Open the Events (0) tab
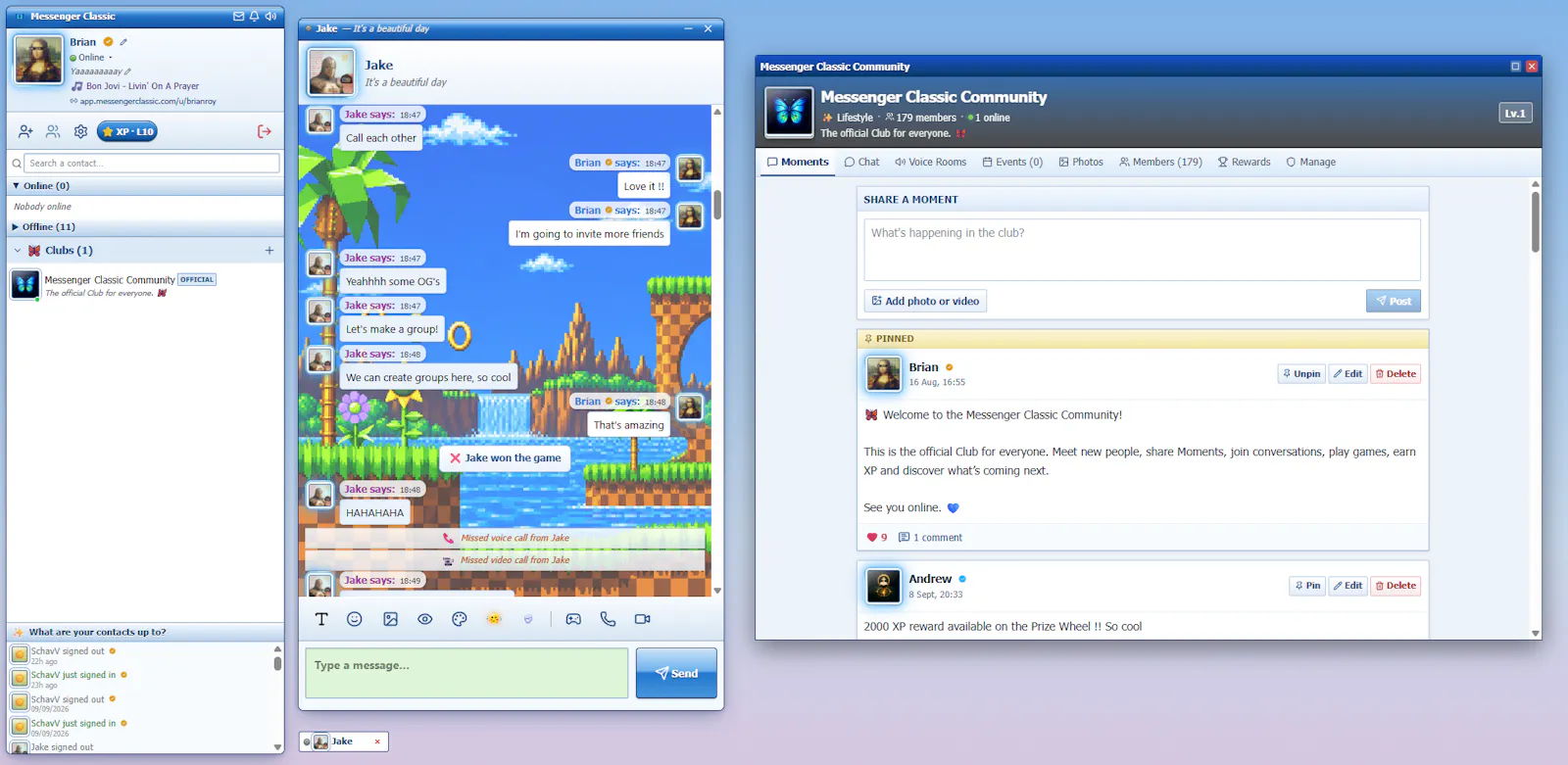Screen dimensions: 1568x765 click(1012, 163)
